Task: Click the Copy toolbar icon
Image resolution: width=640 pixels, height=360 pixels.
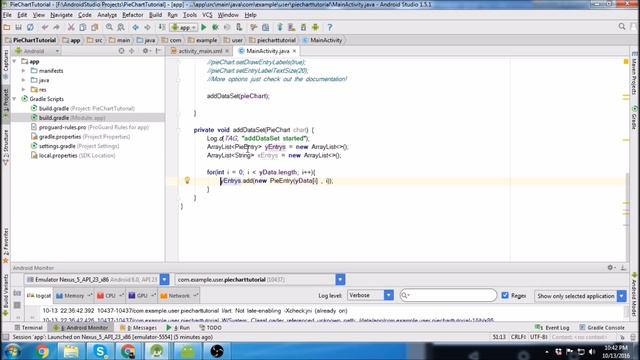Action: point(83,27)
